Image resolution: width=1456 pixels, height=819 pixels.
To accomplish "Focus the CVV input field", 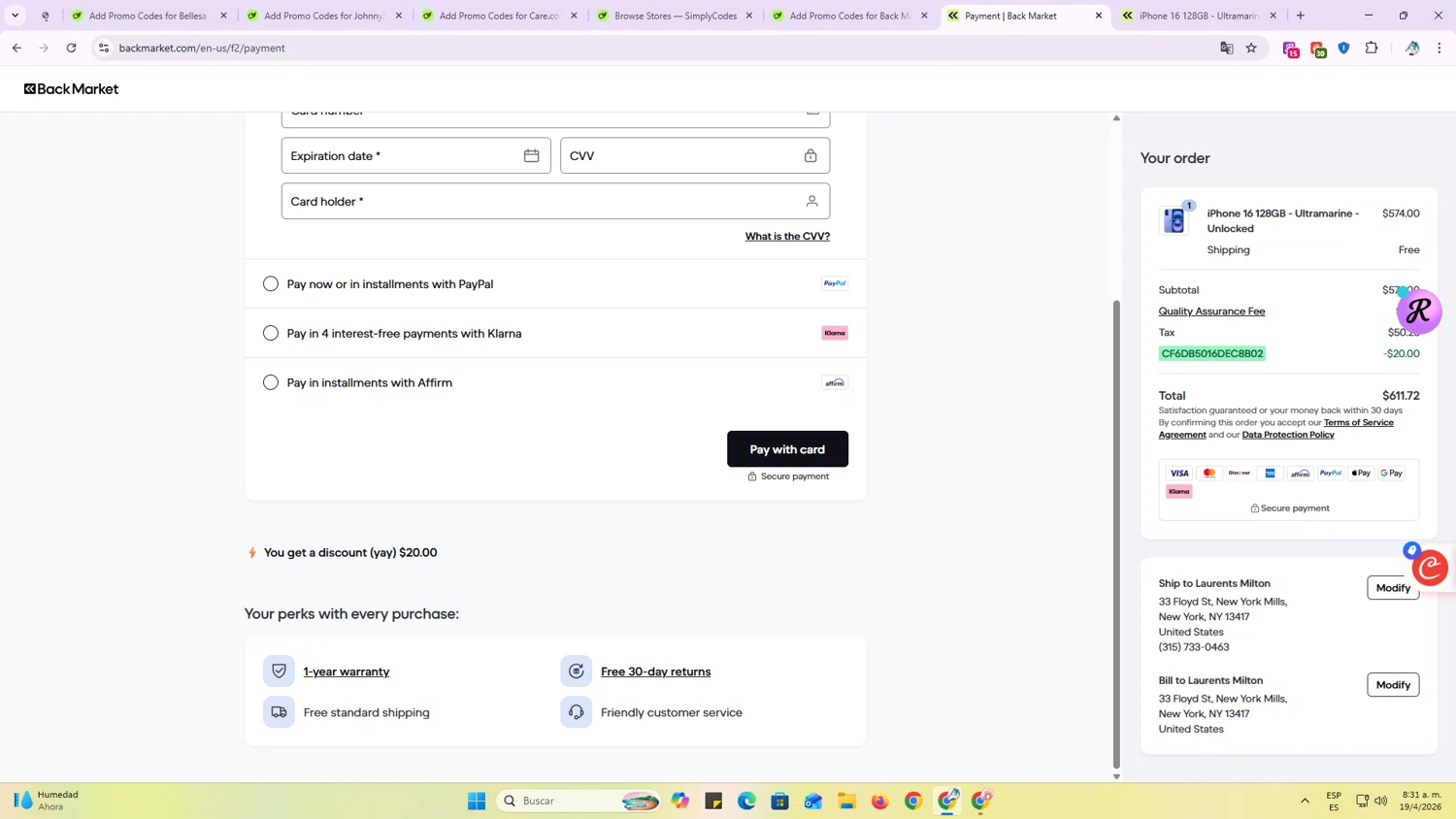I will click(695, 155).
